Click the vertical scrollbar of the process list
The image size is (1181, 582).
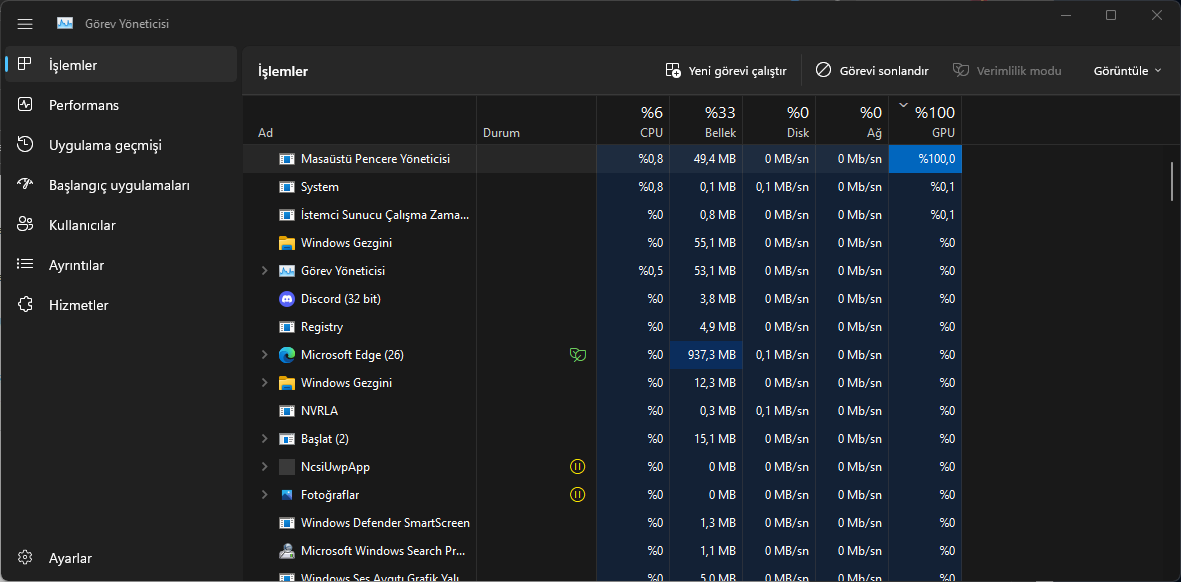pyautogui.click(x=1172, y=181)
